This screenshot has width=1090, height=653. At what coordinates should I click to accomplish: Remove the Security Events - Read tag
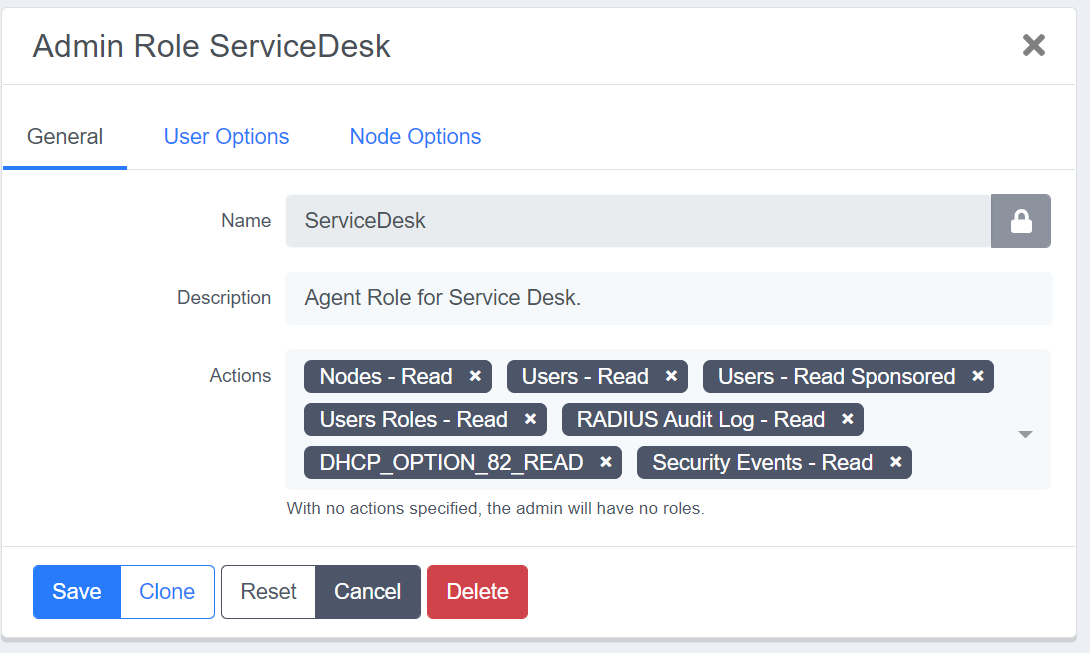895,462
